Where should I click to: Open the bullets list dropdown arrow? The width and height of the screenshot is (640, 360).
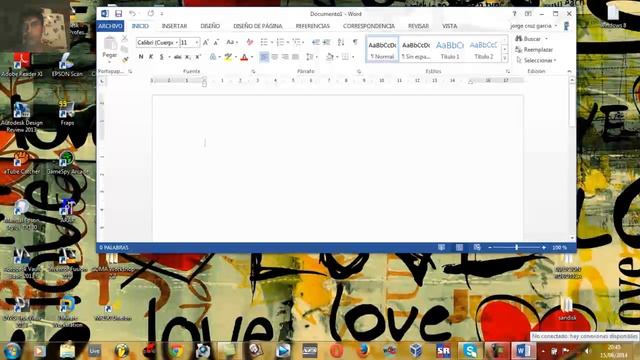(x=272, y=42)
